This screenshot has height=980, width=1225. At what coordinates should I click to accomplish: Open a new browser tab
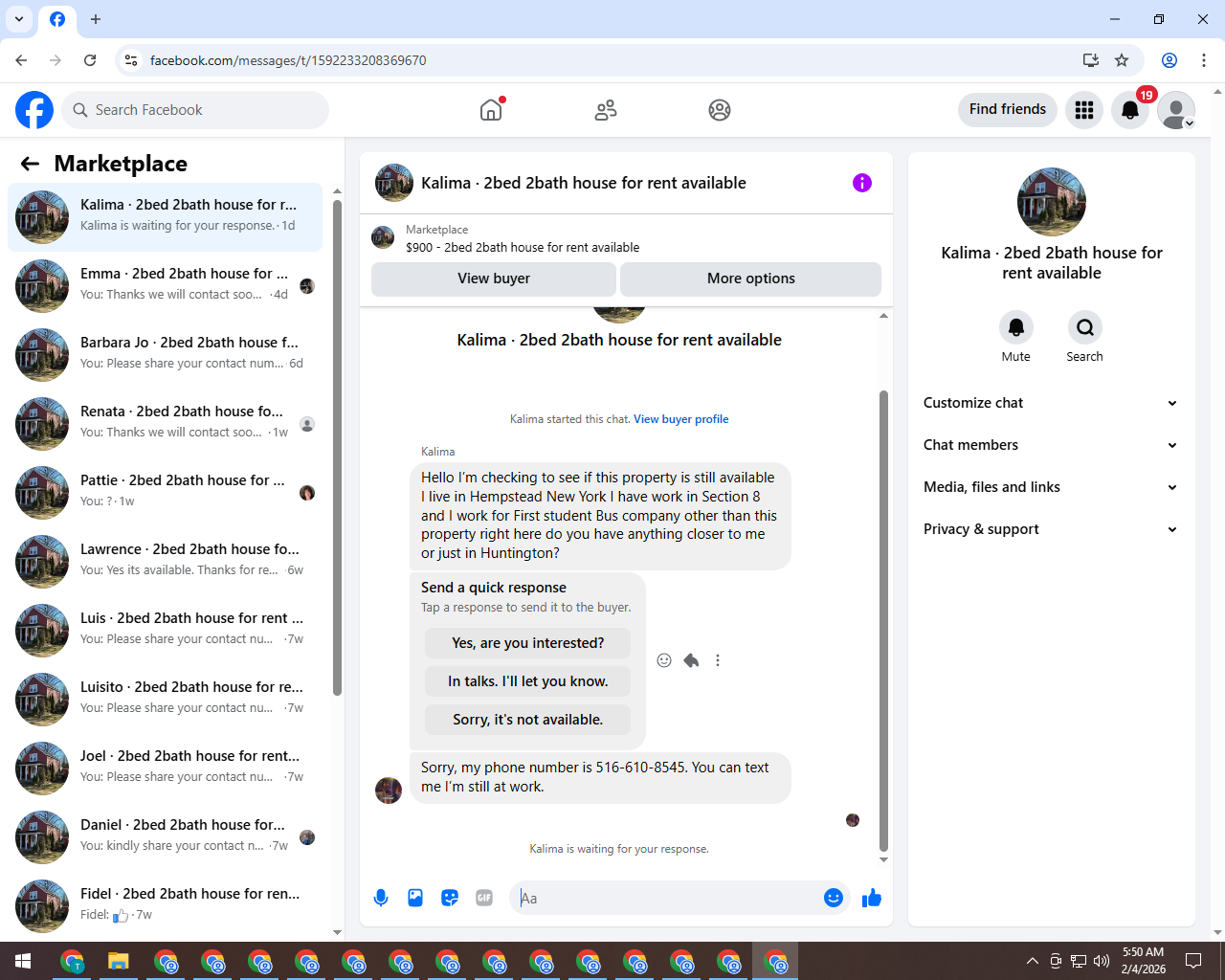[x=96, y=19]
